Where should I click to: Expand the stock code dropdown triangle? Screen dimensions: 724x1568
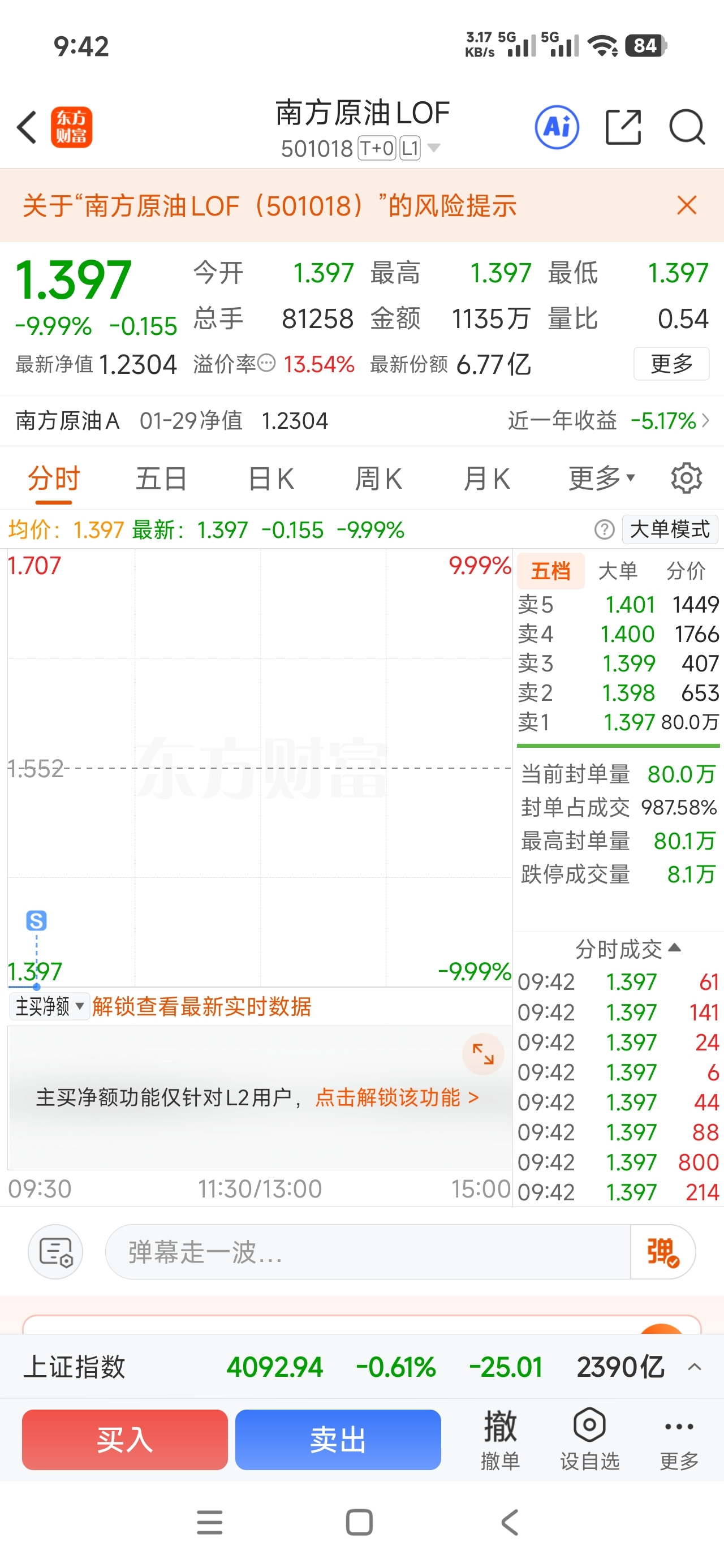coord(433,147)
